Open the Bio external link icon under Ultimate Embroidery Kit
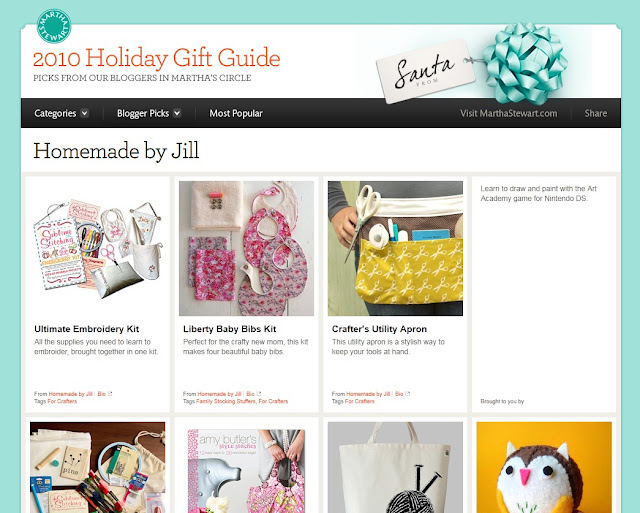 coord(110,394)
